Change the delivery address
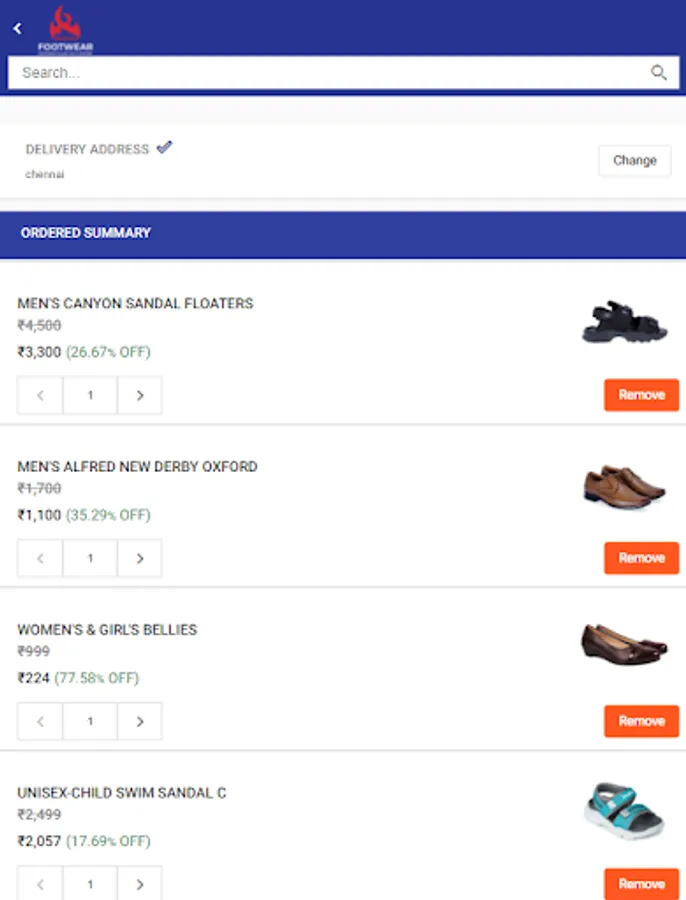 [634, 160]
